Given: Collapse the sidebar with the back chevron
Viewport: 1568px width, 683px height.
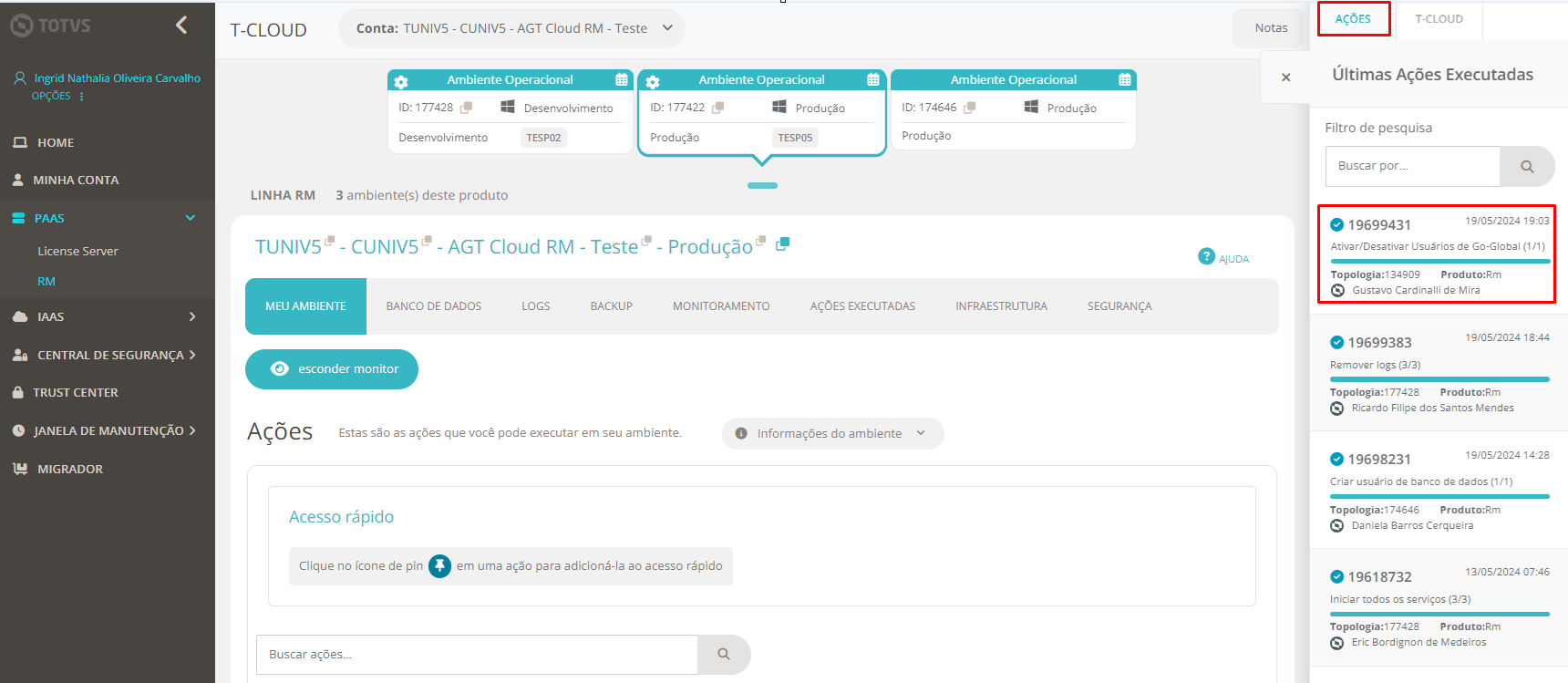Looking at the screenshot, I should 181,25.
